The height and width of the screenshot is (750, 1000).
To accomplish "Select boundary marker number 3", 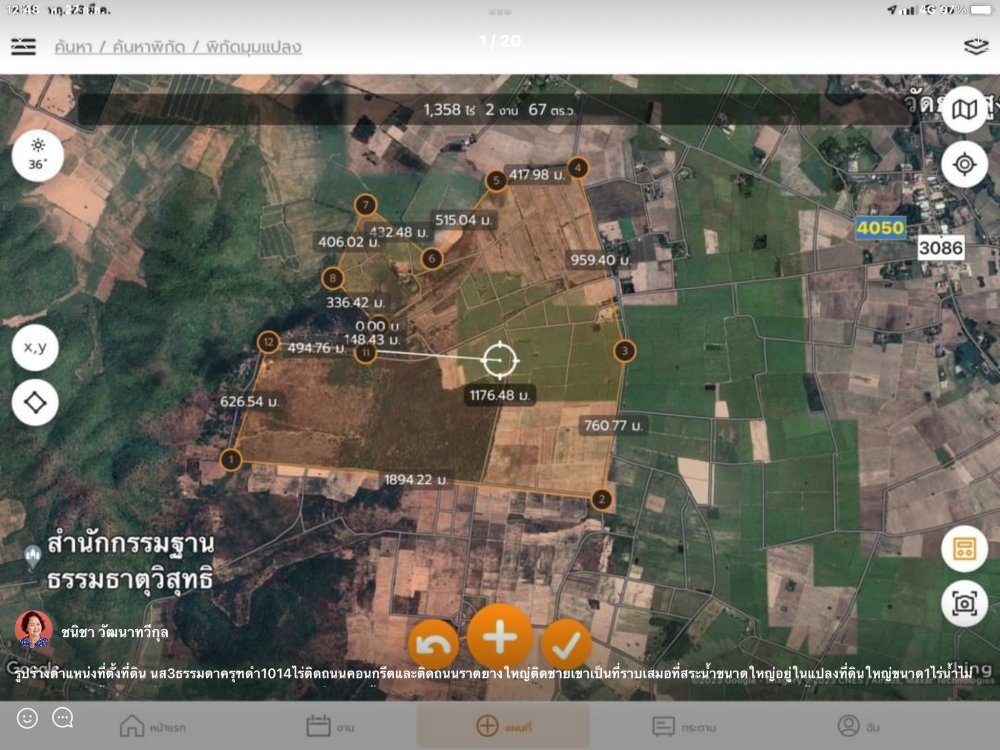I will point(625,351).
